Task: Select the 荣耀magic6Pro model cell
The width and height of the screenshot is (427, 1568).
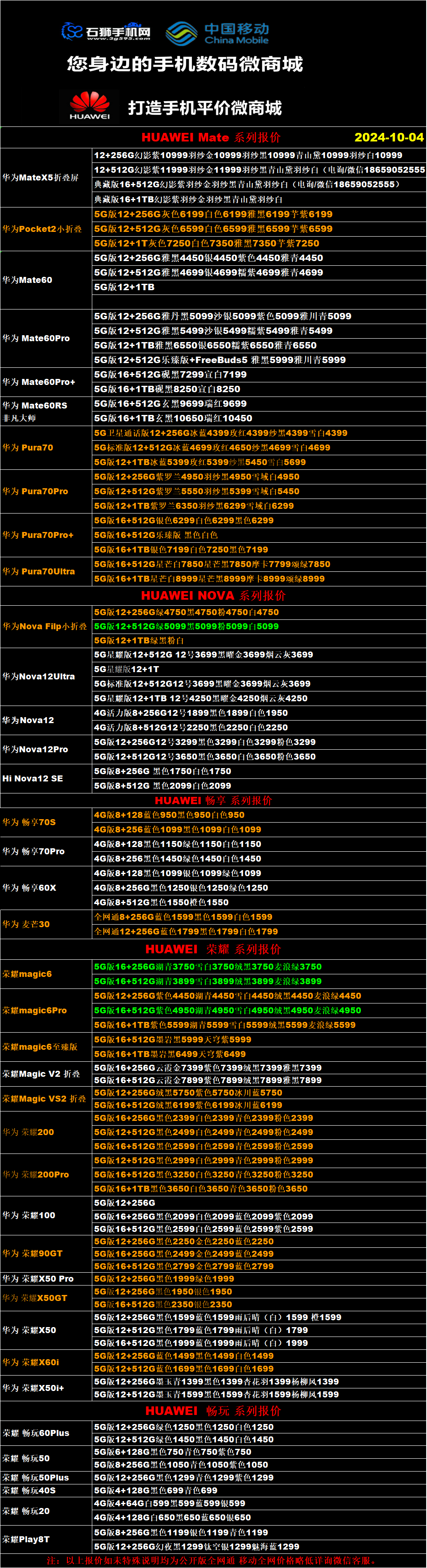Action: pyautogui.click(x=46, y=1010)
